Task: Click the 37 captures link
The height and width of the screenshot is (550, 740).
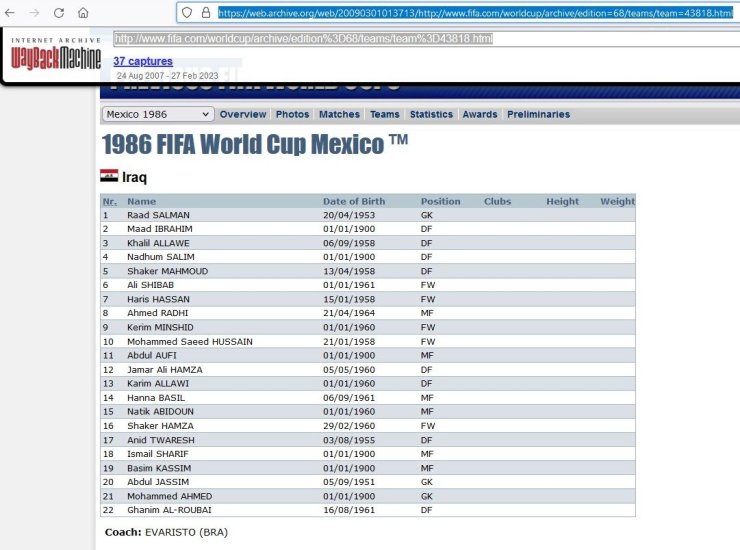Action: (143, 61)
